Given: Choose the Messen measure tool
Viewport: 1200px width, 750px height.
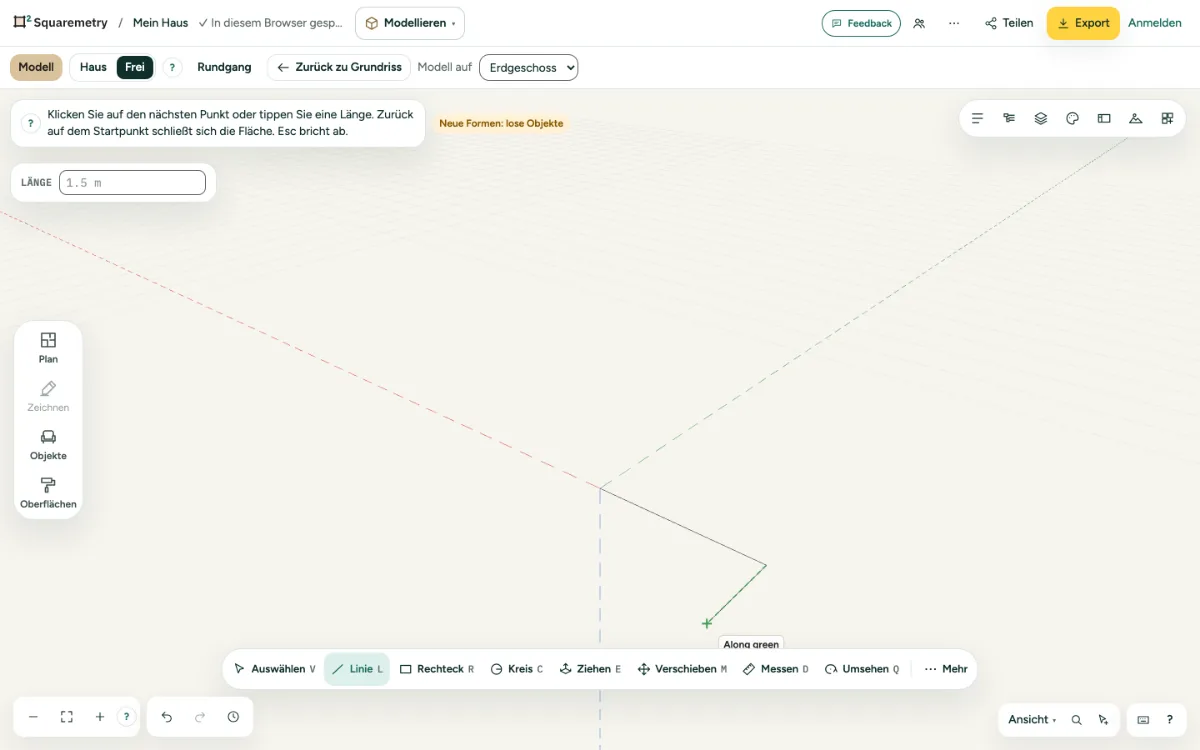Looking at the screenshot, I should coord(776,669).
